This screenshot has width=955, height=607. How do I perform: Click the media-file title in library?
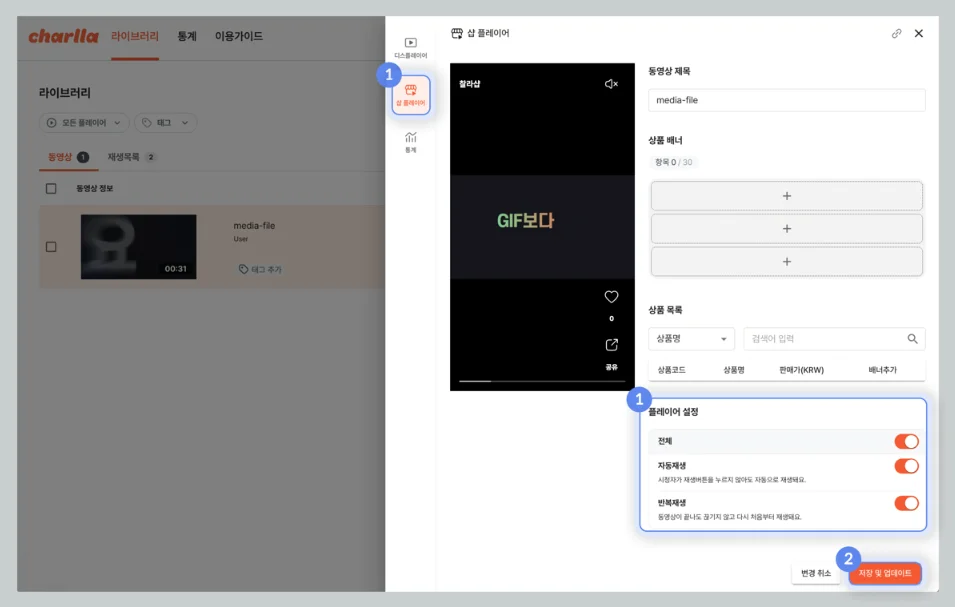[x=254, y=226]
